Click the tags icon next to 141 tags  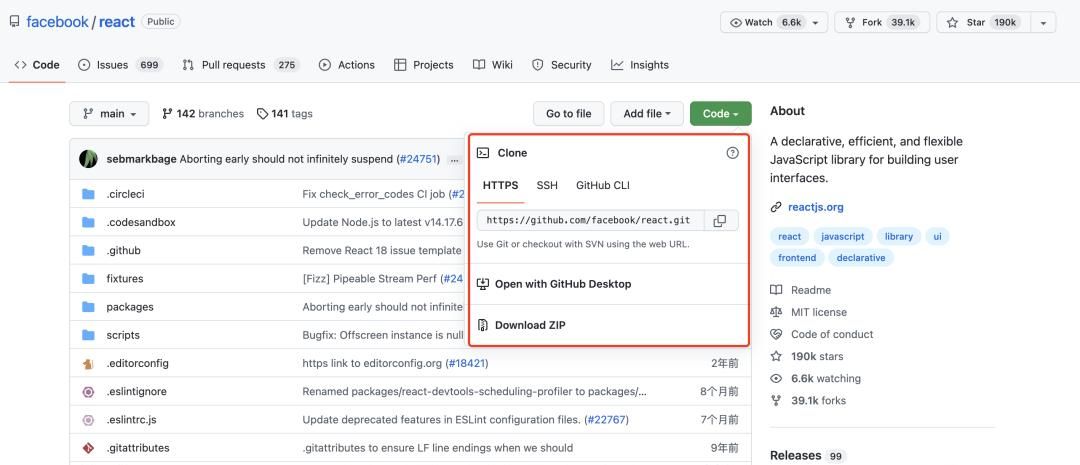click(262, 114)
